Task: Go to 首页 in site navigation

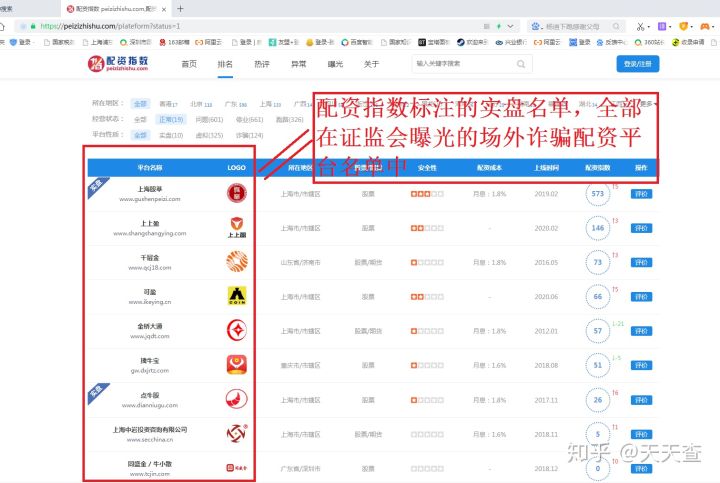Action: (x=189, y=64)
